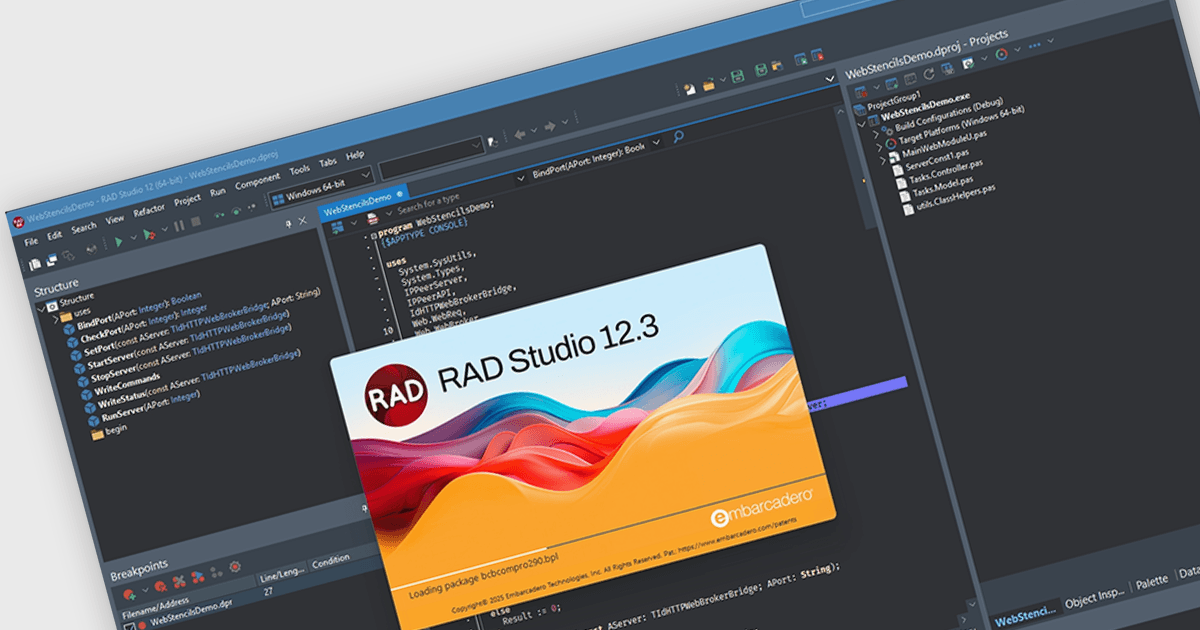
Task: Toggle the WebStencilsDemo.dpr breakpoint checkbox
Action: (130, 626)
